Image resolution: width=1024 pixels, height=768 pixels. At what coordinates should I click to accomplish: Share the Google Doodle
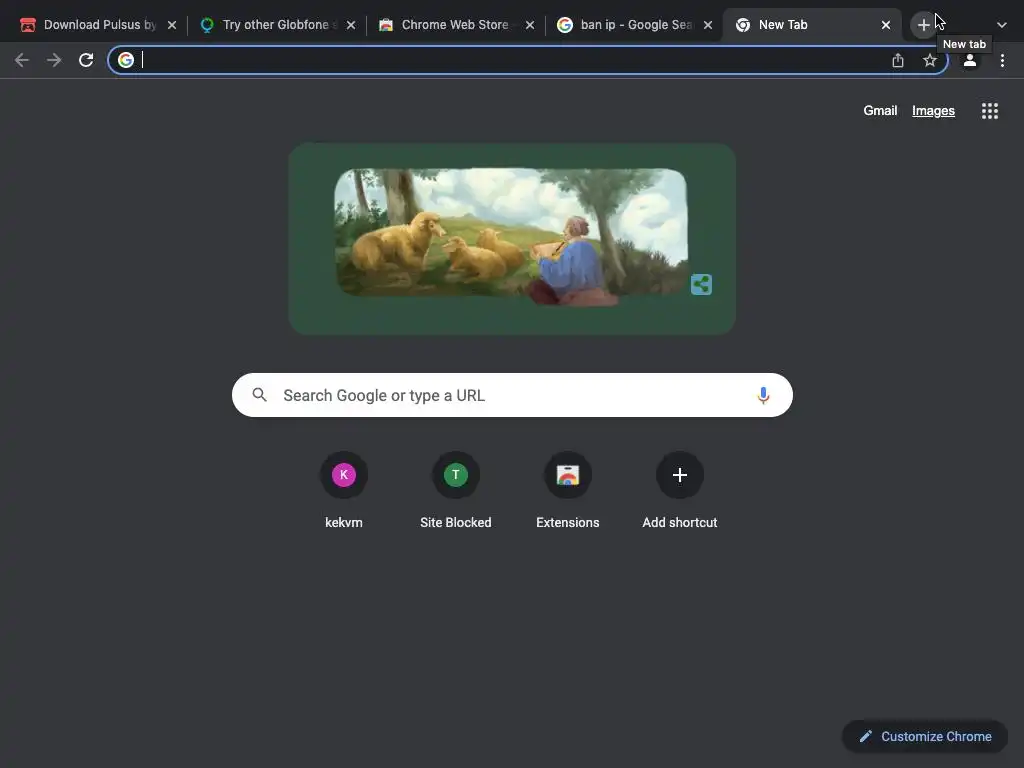coord(701,285)
